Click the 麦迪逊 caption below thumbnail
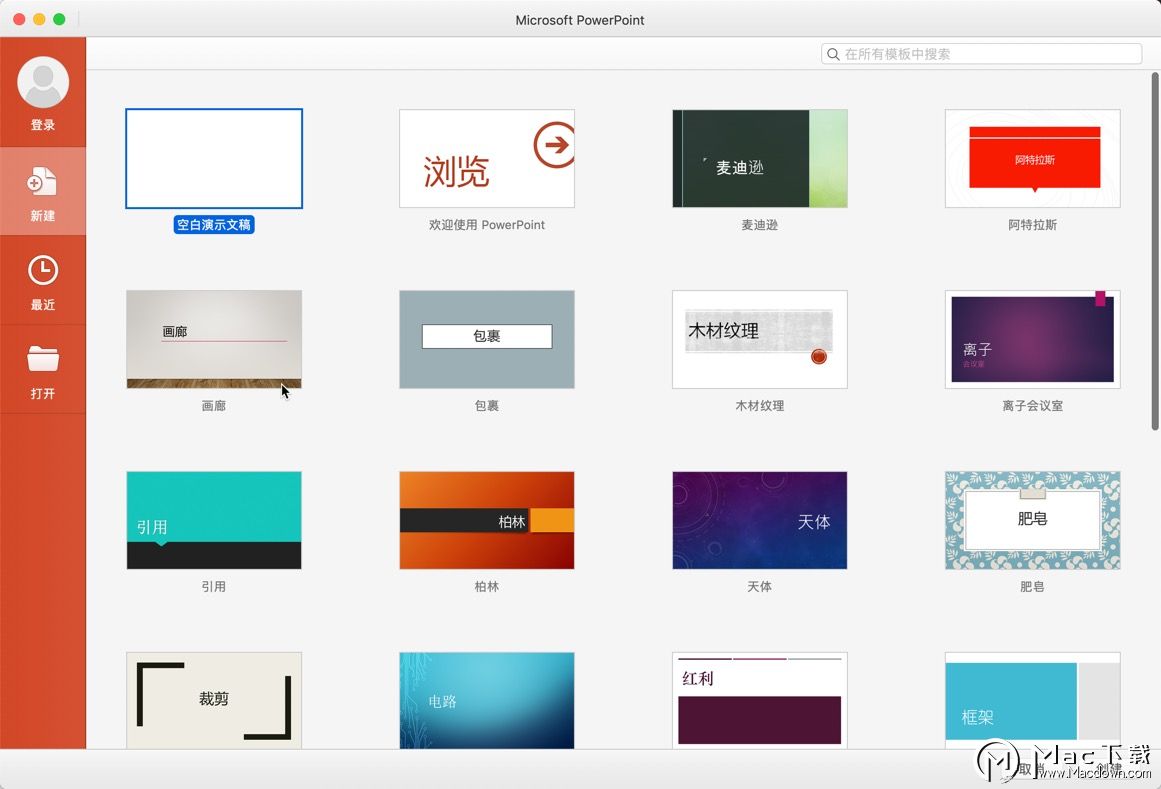Screen dimensions: 1161x789 (760, 225)
